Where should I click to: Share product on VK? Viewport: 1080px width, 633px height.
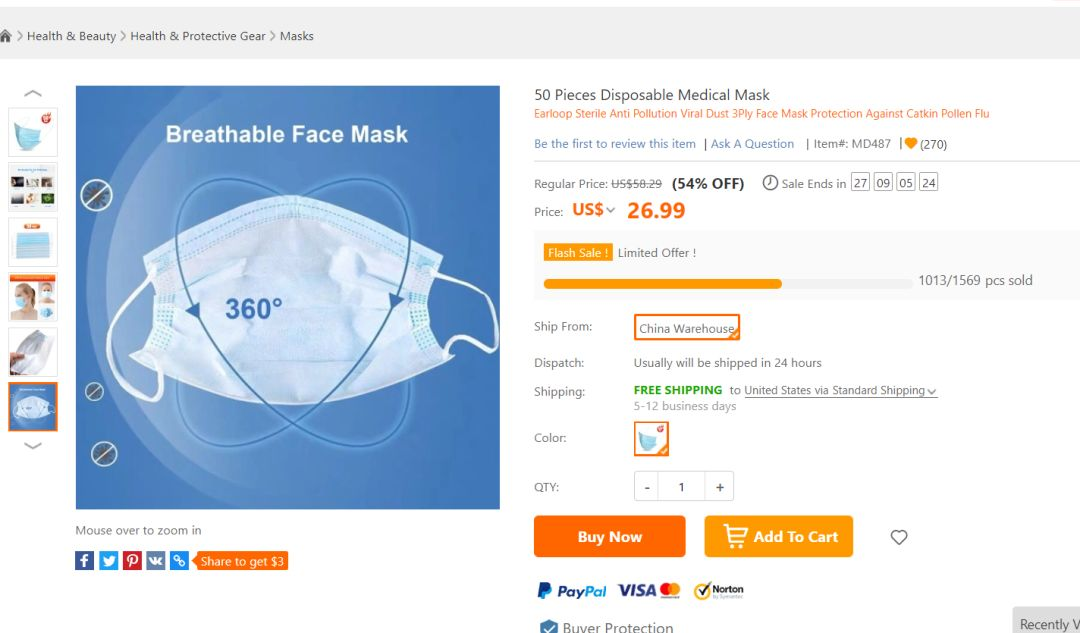click(x=155, y=561)
